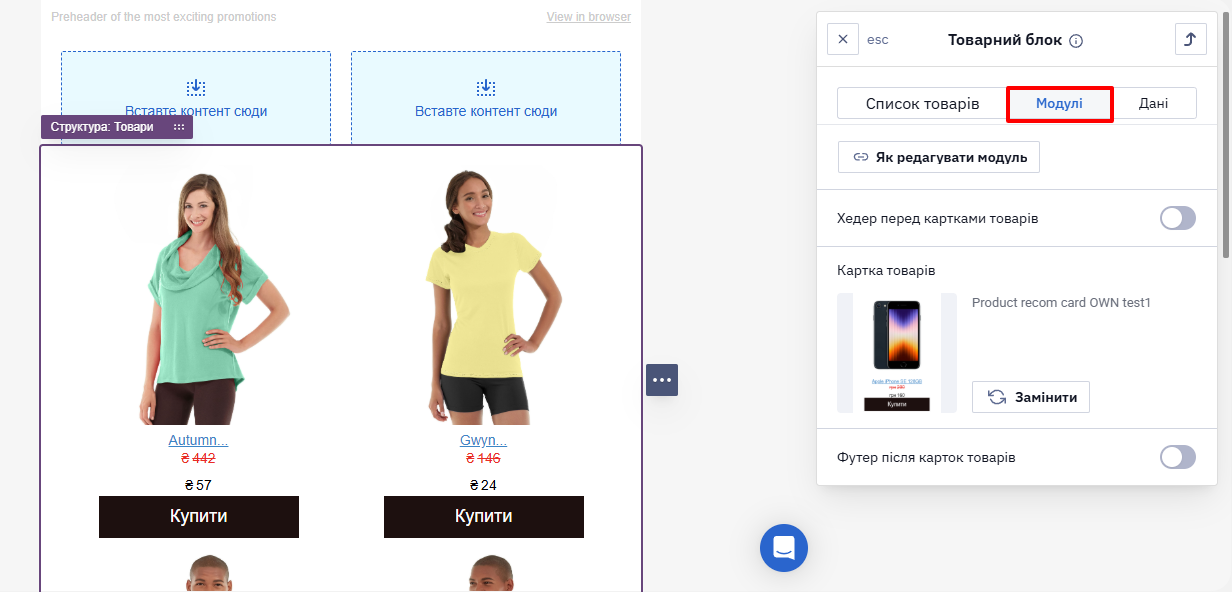Click the Картка товарів label
Viewport: 1232px width, 592px height.
[x=886, y=270]
